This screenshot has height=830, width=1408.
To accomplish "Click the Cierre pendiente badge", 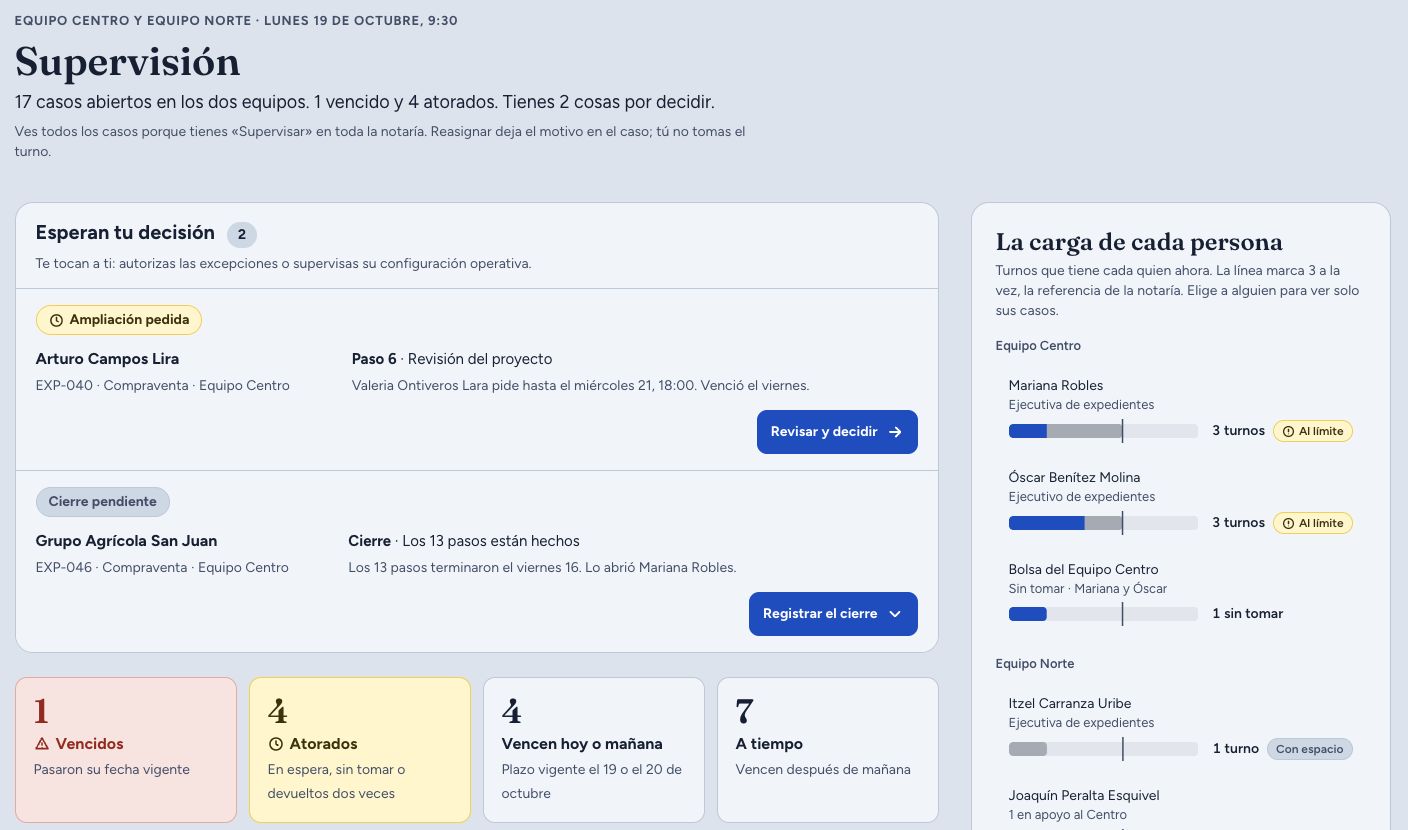I will 103,502.
